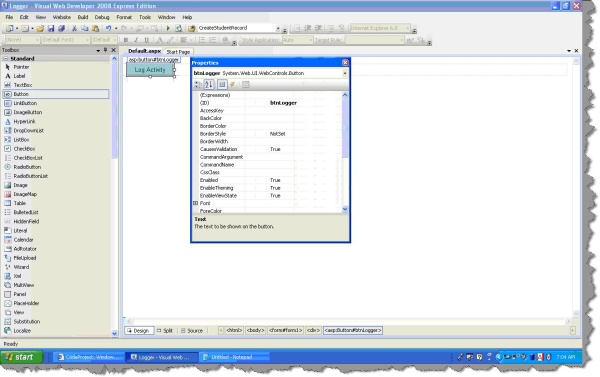Open the Website menu
Viewport: 600px width, 377px height.
[62, 17]
